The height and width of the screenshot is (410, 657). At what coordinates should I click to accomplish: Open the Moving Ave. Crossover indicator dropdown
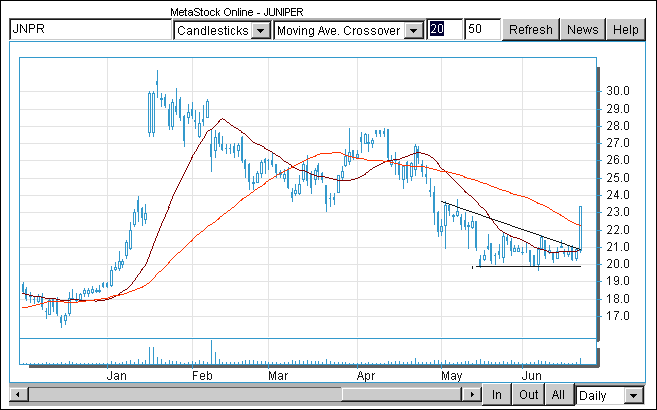349,30
